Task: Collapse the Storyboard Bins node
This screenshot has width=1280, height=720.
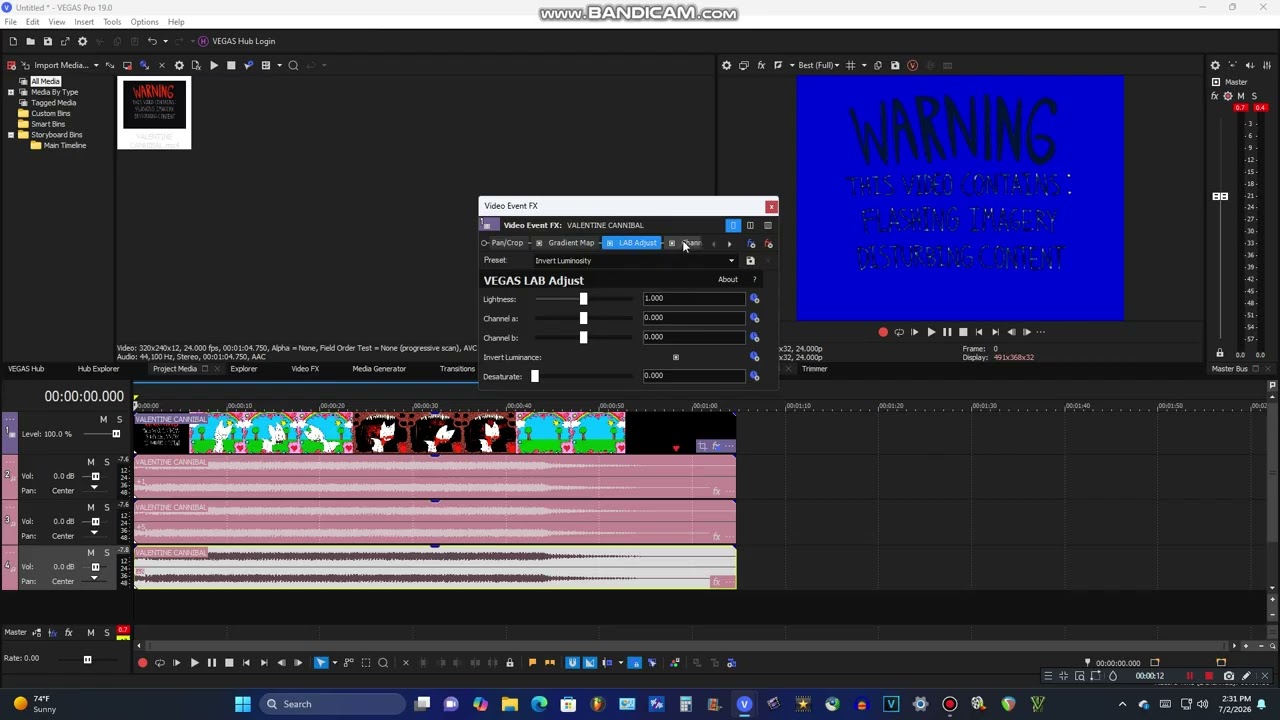Action: [x=11, y=135]
